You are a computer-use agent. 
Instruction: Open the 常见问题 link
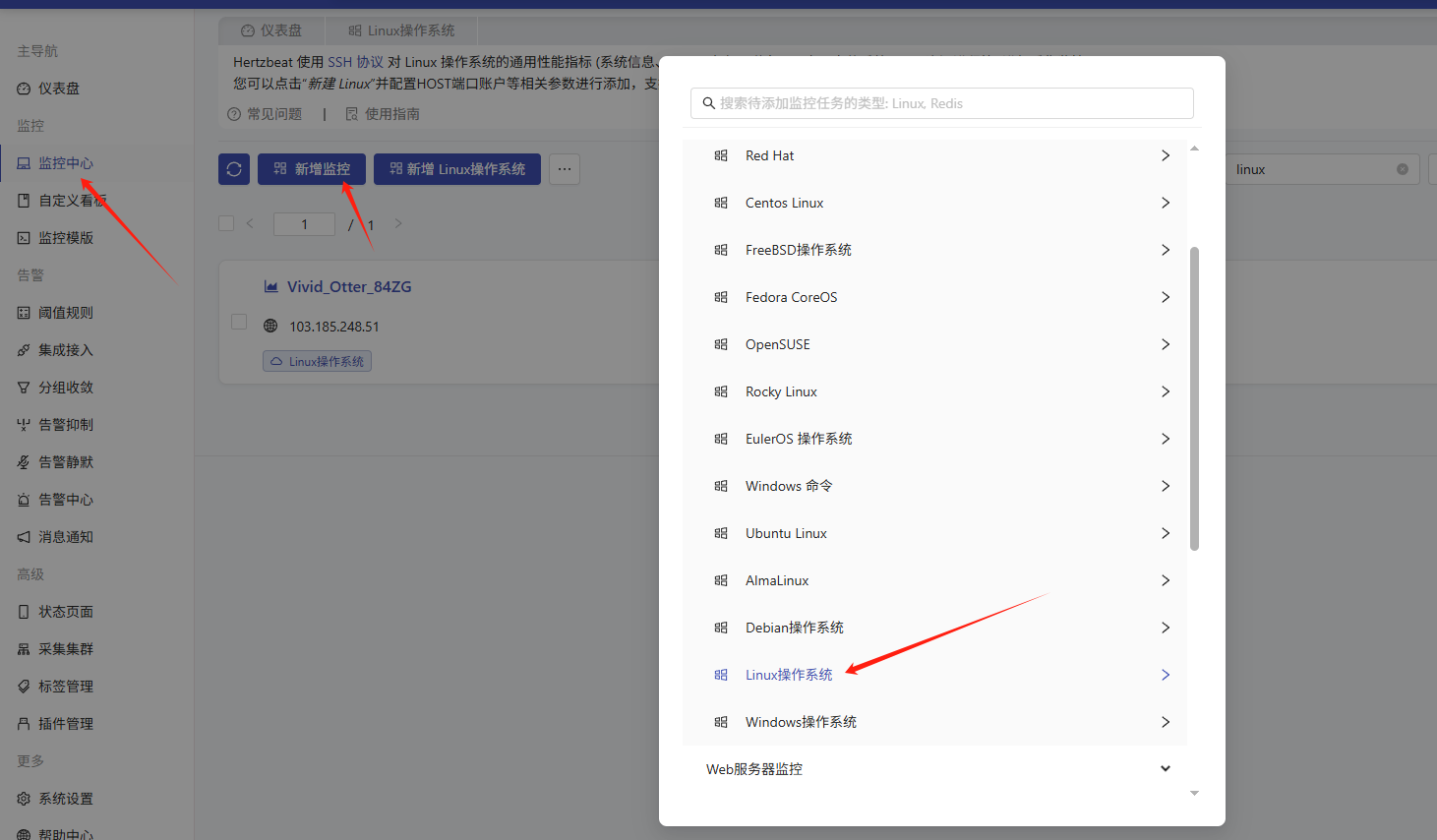pyautogui.click(x=265, y=114)
